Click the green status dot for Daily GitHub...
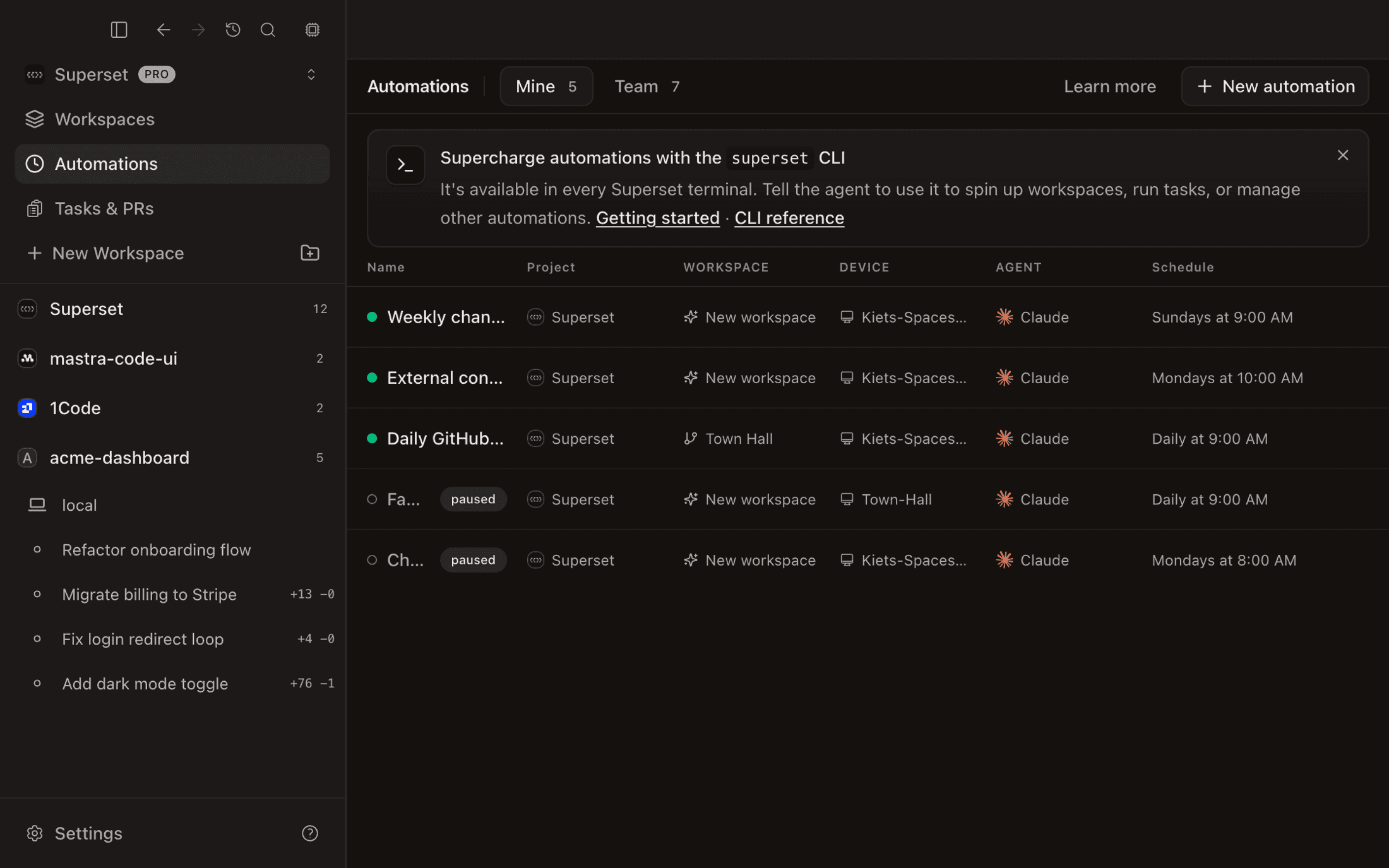The width and height of the screenshot is (1389, 868). point(372,439)
